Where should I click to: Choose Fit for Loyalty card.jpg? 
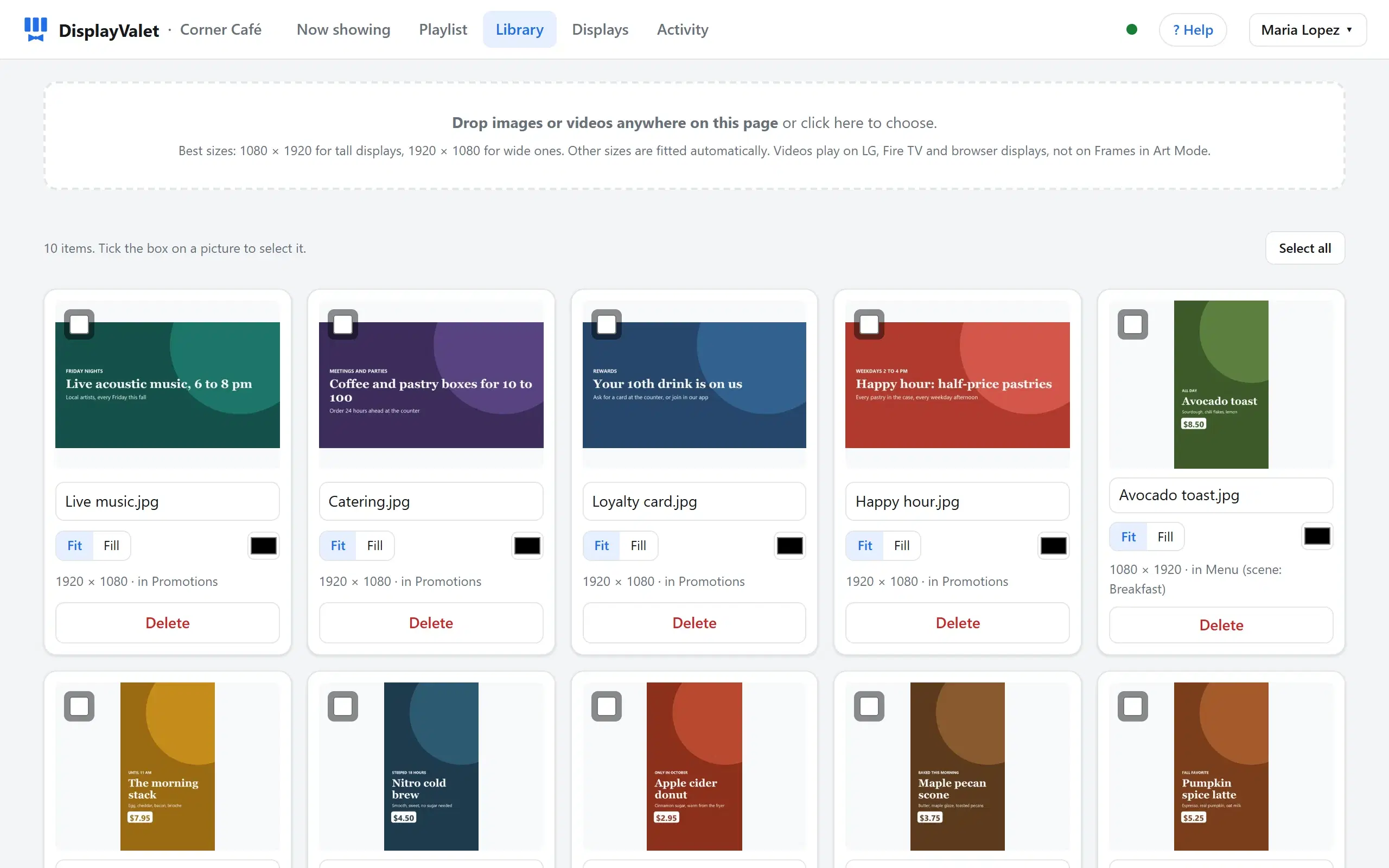[x=602, y=545]
